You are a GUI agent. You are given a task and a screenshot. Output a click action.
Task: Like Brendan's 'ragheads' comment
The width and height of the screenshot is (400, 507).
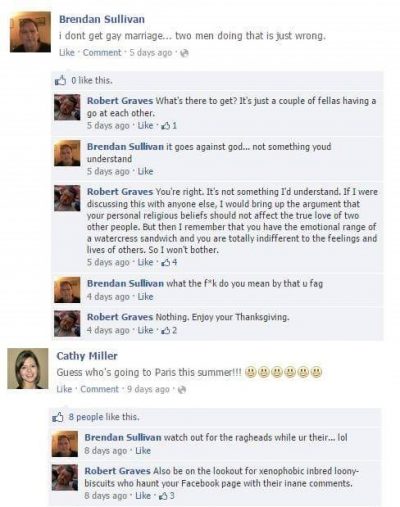click(x=143, y=451)
